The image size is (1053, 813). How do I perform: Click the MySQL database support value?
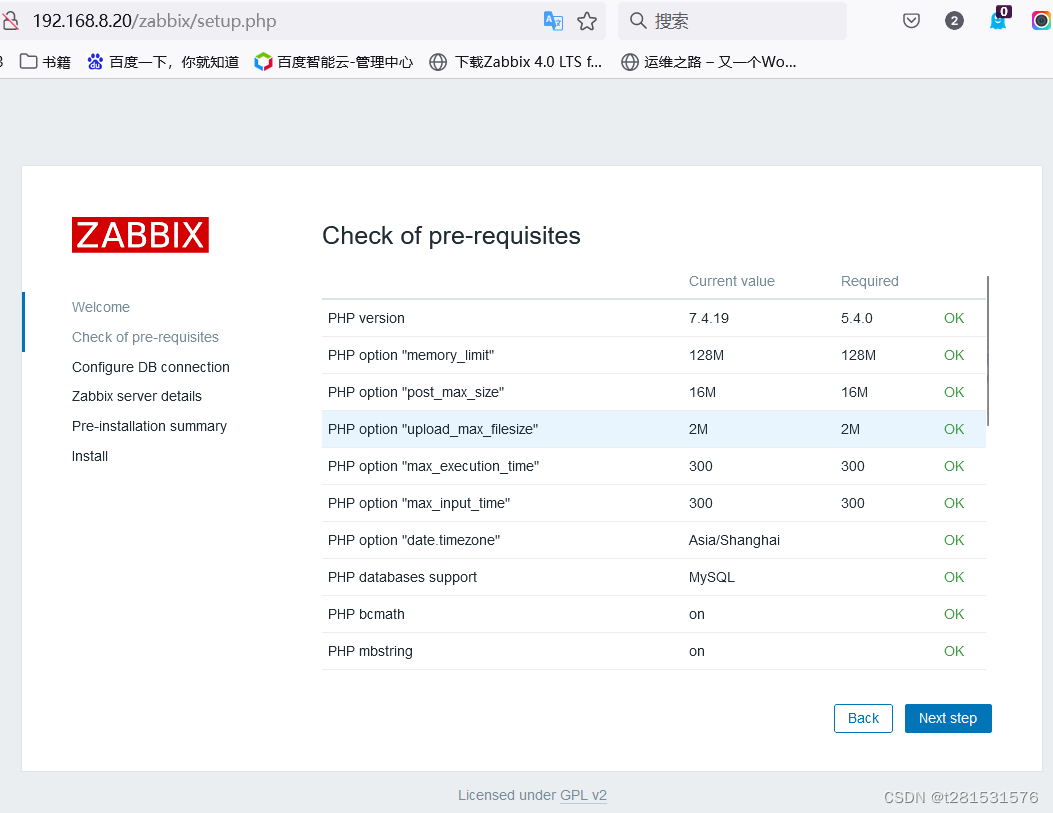click(x=711, y=577)
